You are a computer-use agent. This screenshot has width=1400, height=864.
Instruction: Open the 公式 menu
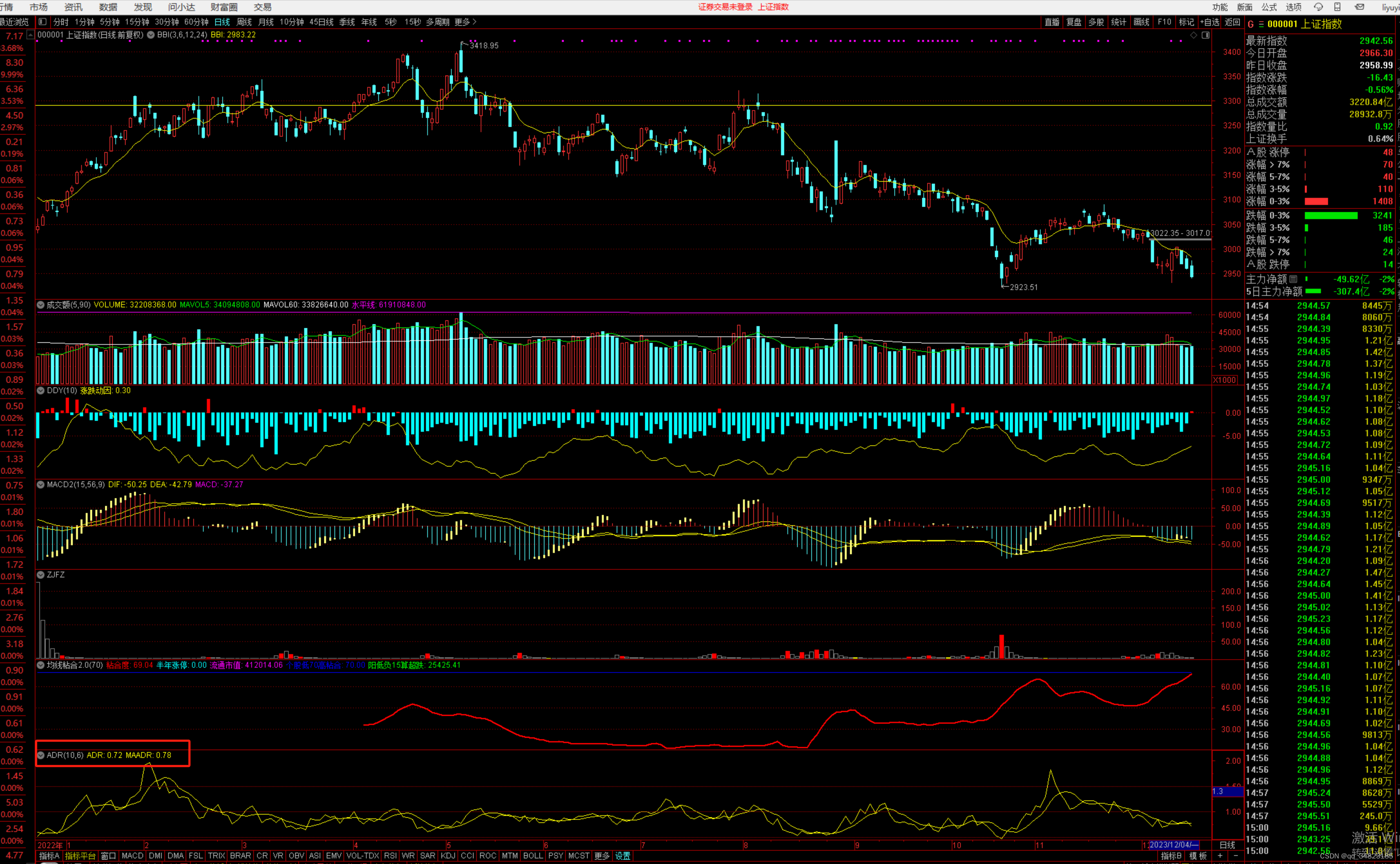(x=1269, y=7)
